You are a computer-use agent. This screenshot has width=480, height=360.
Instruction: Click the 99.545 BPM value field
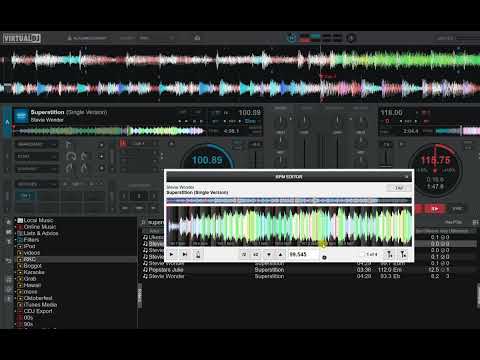[x=302, y=254]
